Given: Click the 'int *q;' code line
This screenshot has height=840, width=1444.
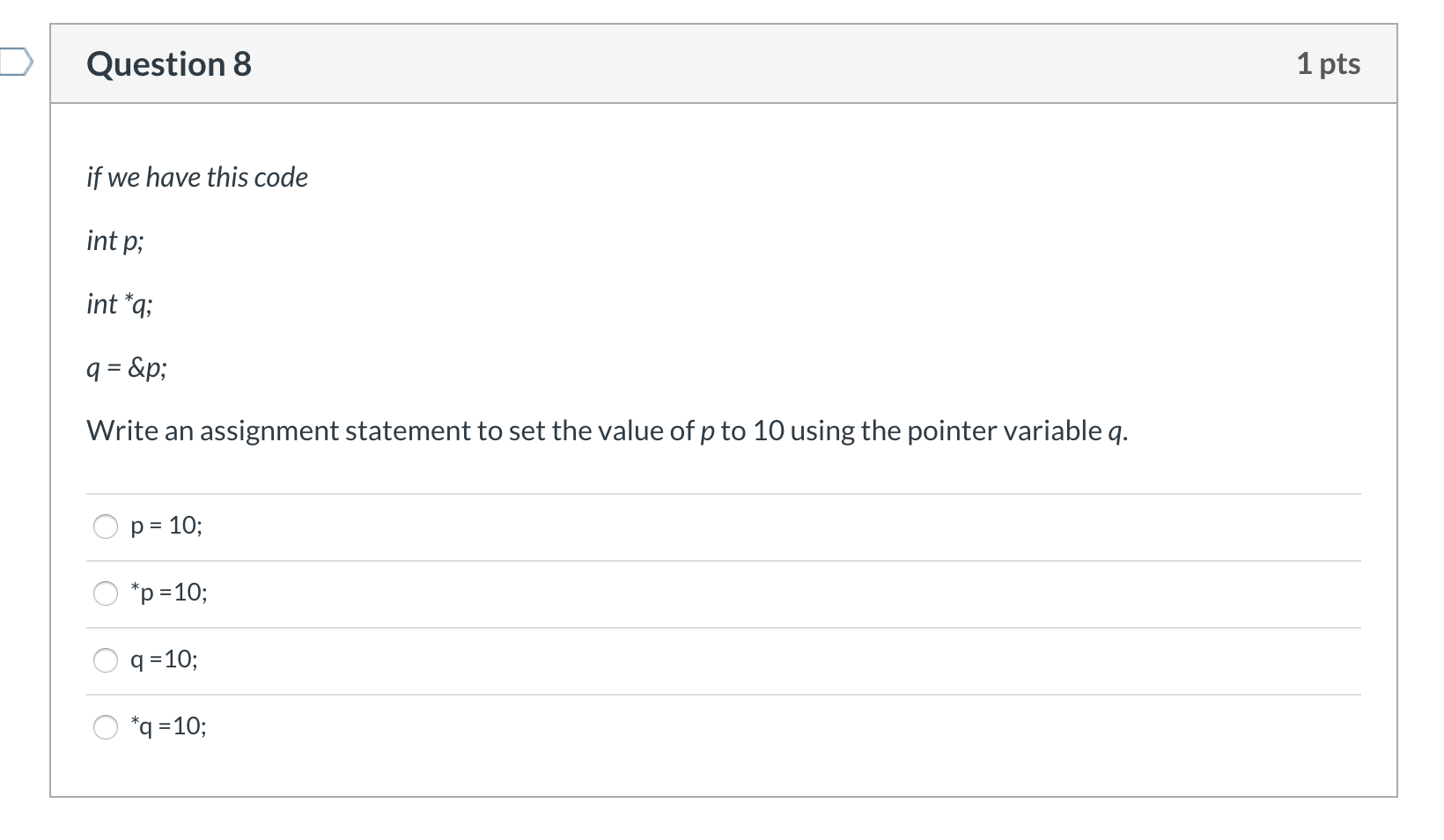Looking at the screenshot, I should 119,304.
